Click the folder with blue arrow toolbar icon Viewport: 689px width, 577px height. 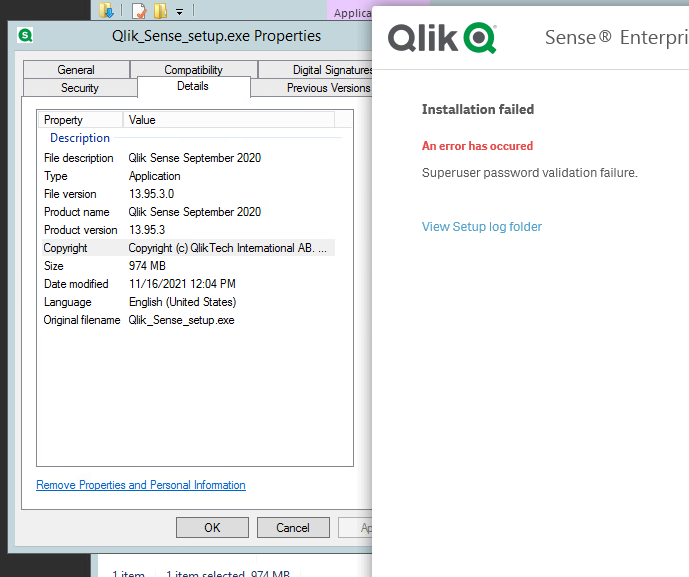(106, 10)
